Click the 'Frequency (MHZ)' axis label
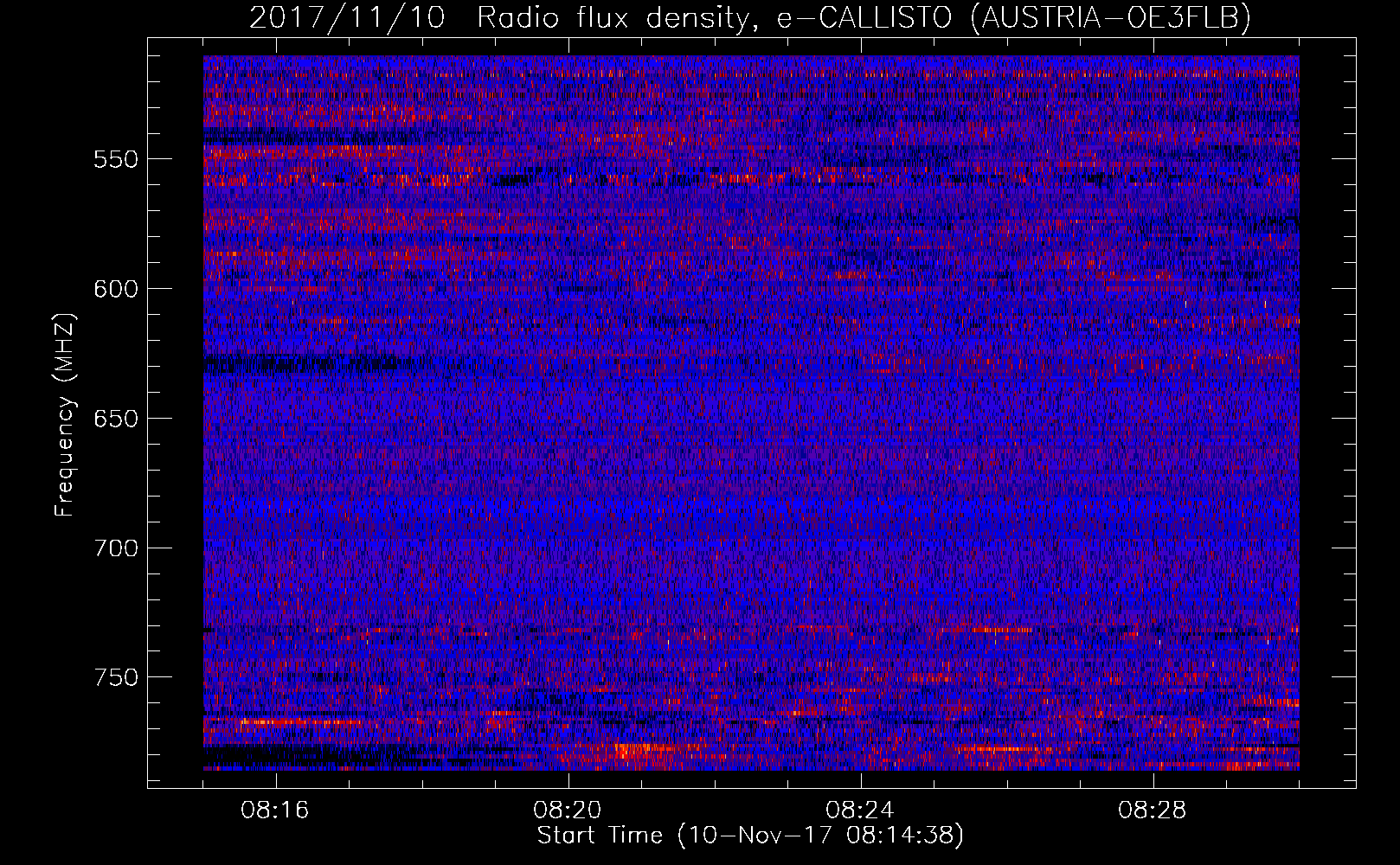1400x865 pixels. (65, 414)
